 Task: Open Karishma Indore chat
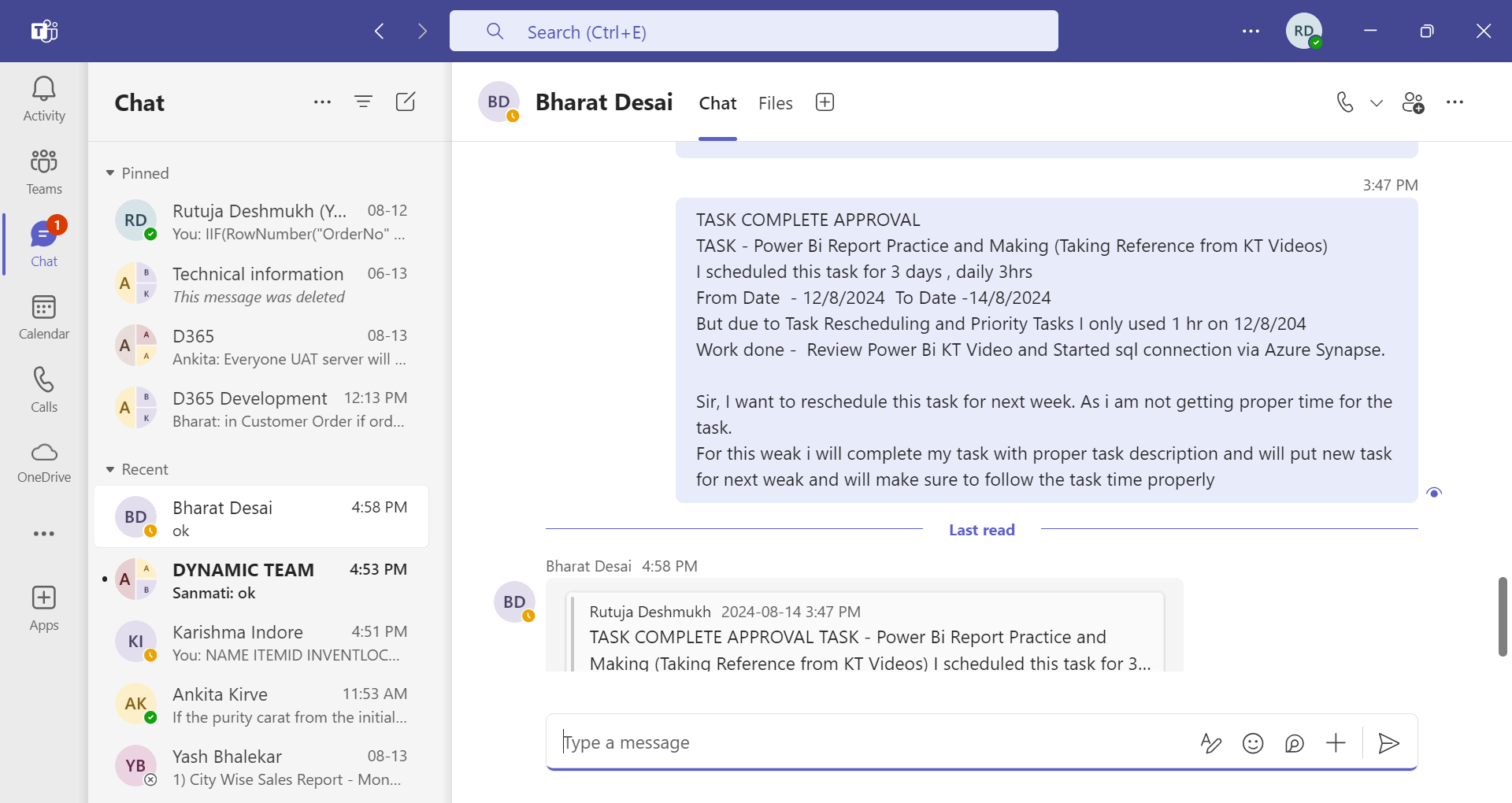[x=261, y=642]
